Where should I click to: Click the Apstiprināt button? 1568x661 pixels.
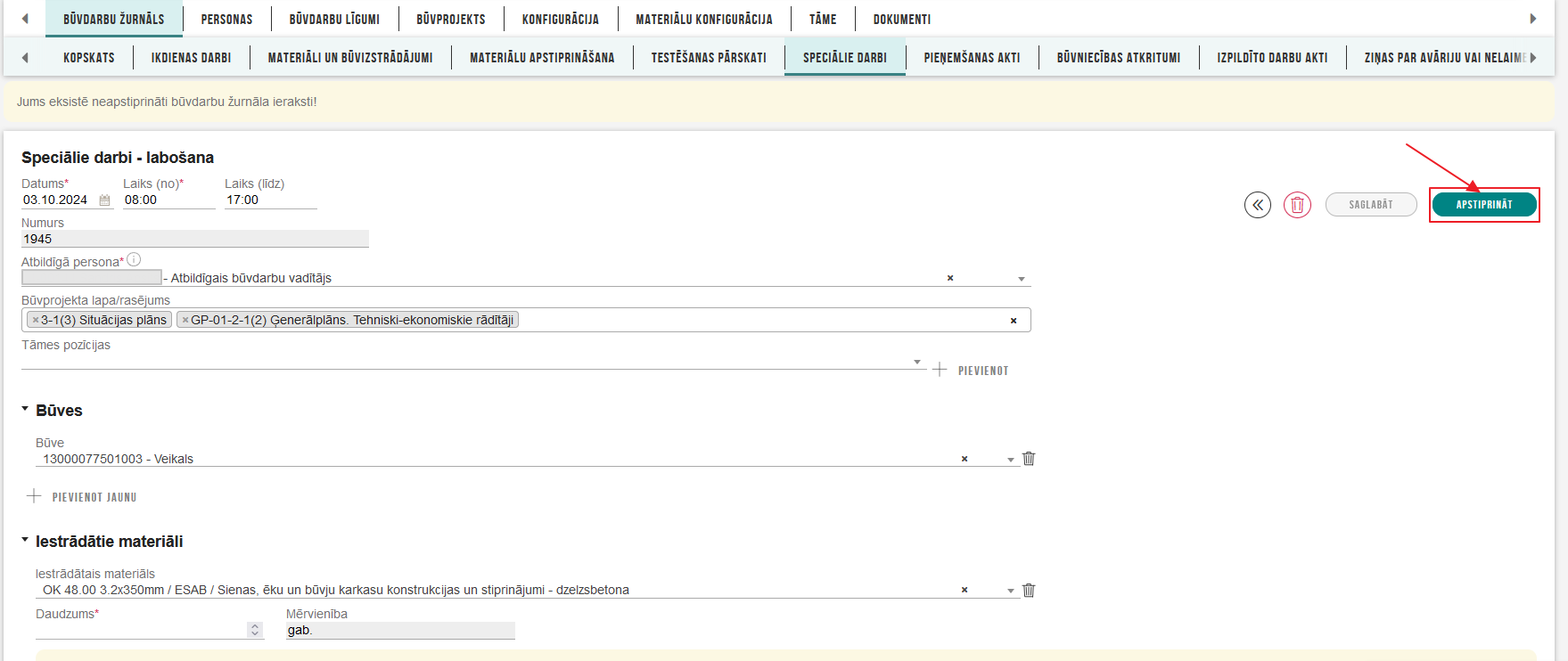point(1484,205)
